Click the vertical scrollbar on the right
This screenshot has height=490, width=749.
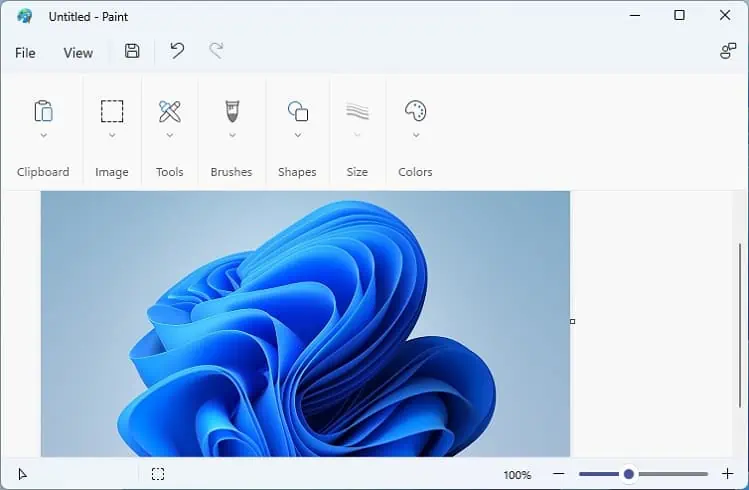(x=740, y=325)
